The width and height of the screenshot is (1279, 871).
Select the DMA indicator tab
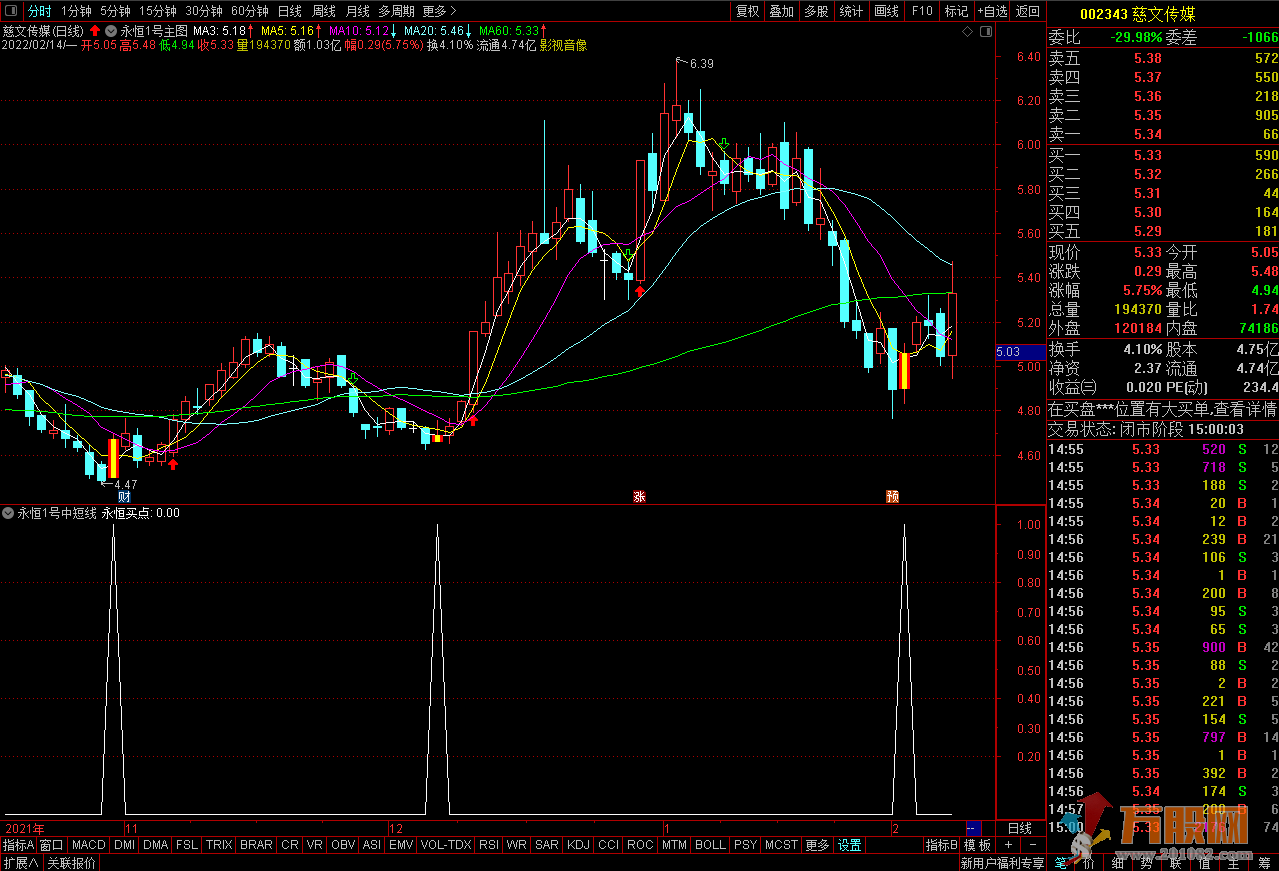156,845
